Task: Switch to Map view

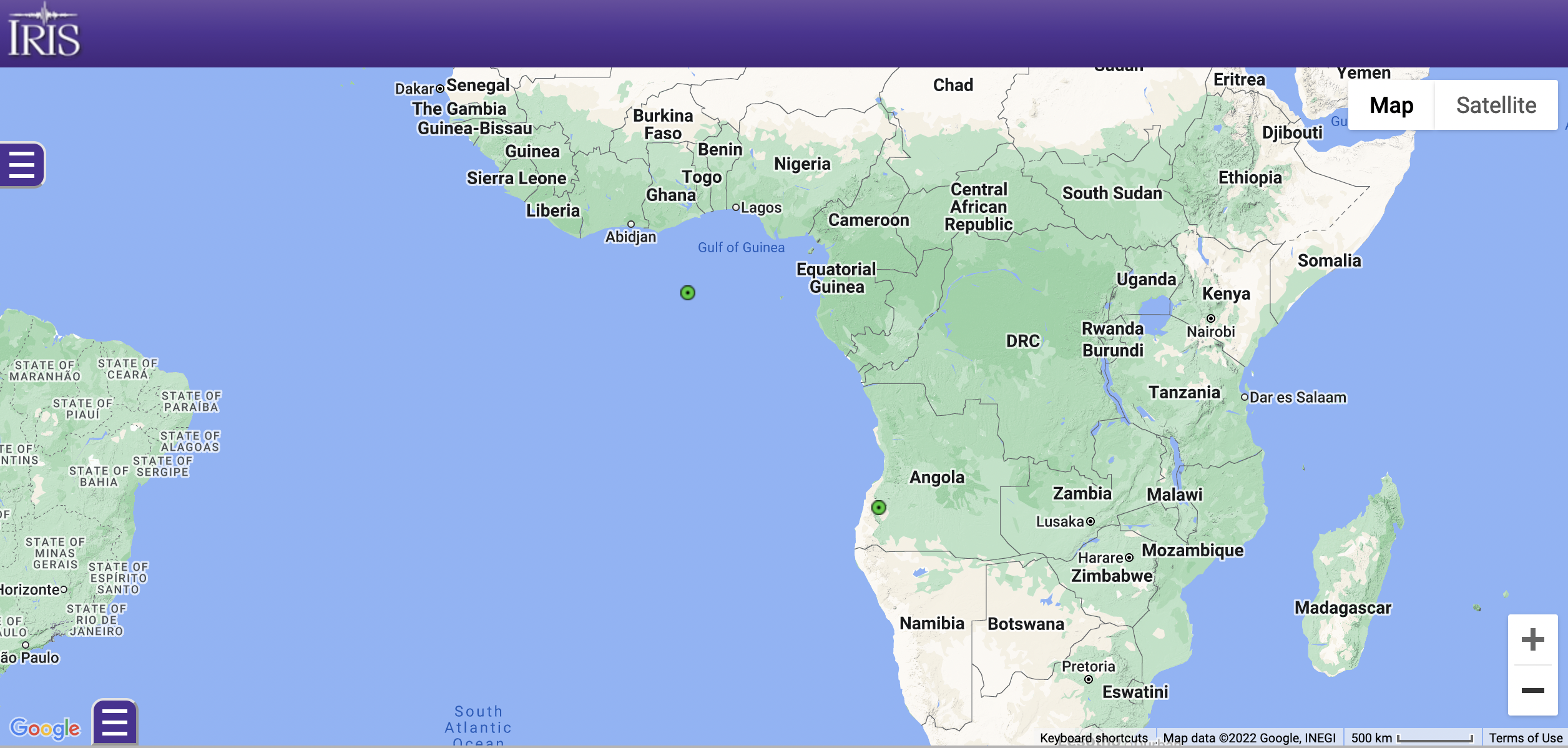Action: [x=1391, y=105]
